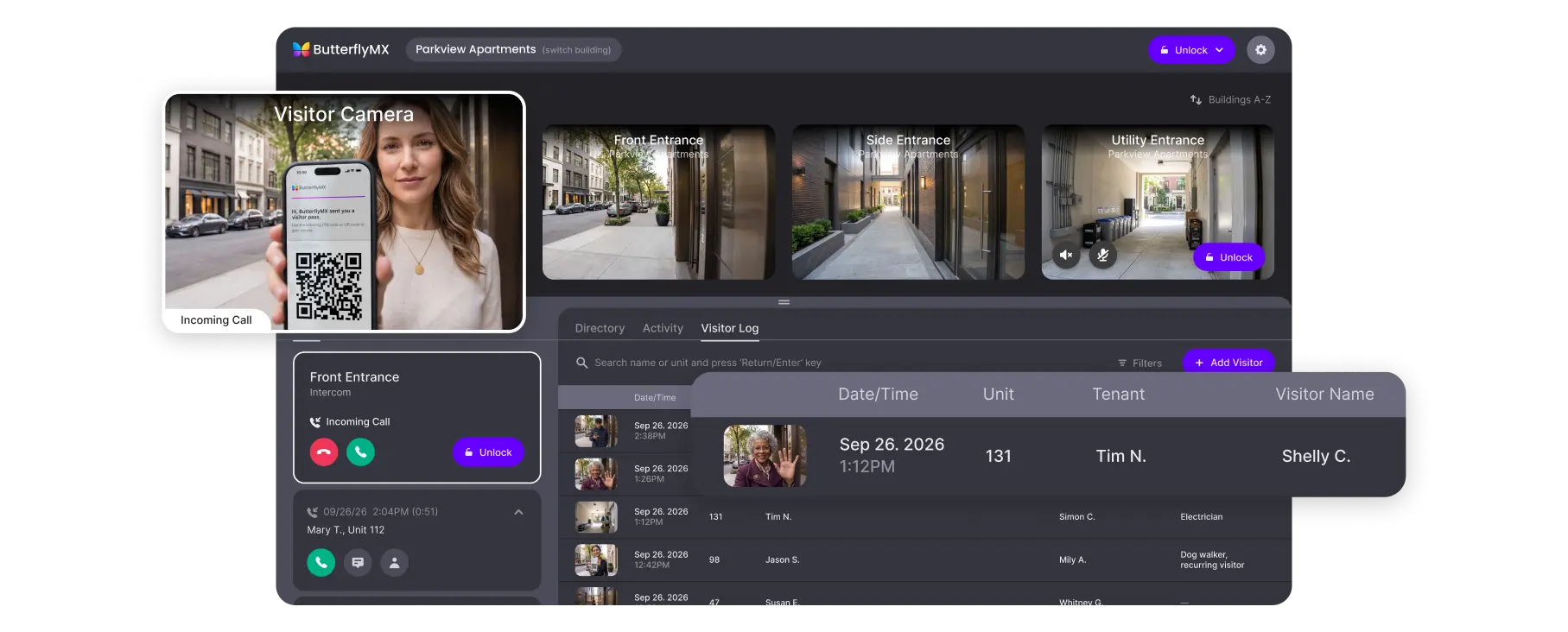This screenshot has width=1568, height=632.
Task: Click the name or unit search field
Action: pos(708,363)
